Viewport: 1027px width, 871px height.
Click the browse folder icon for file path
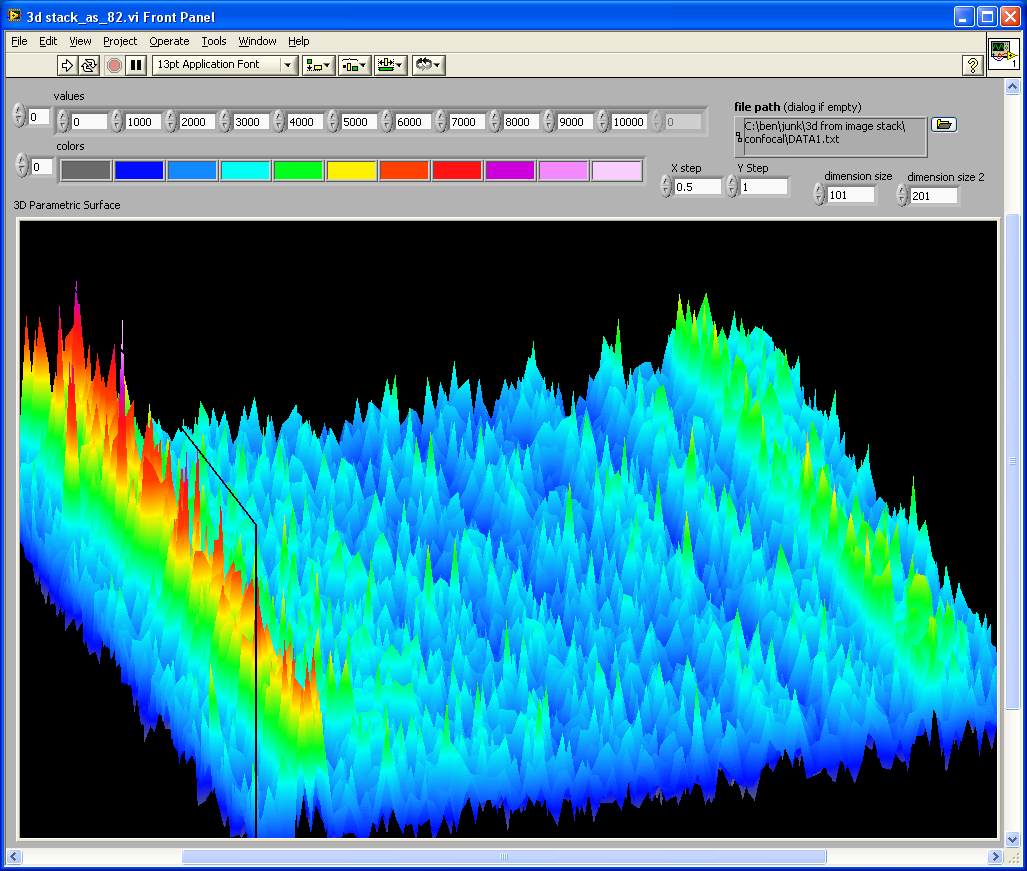click(x=944, y=124)
